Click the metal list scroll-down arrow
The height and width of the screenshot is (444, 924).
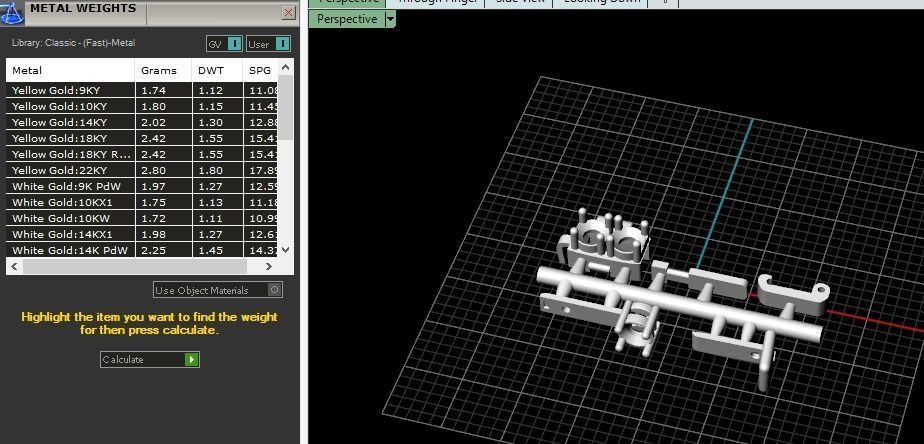click(285, 249)
